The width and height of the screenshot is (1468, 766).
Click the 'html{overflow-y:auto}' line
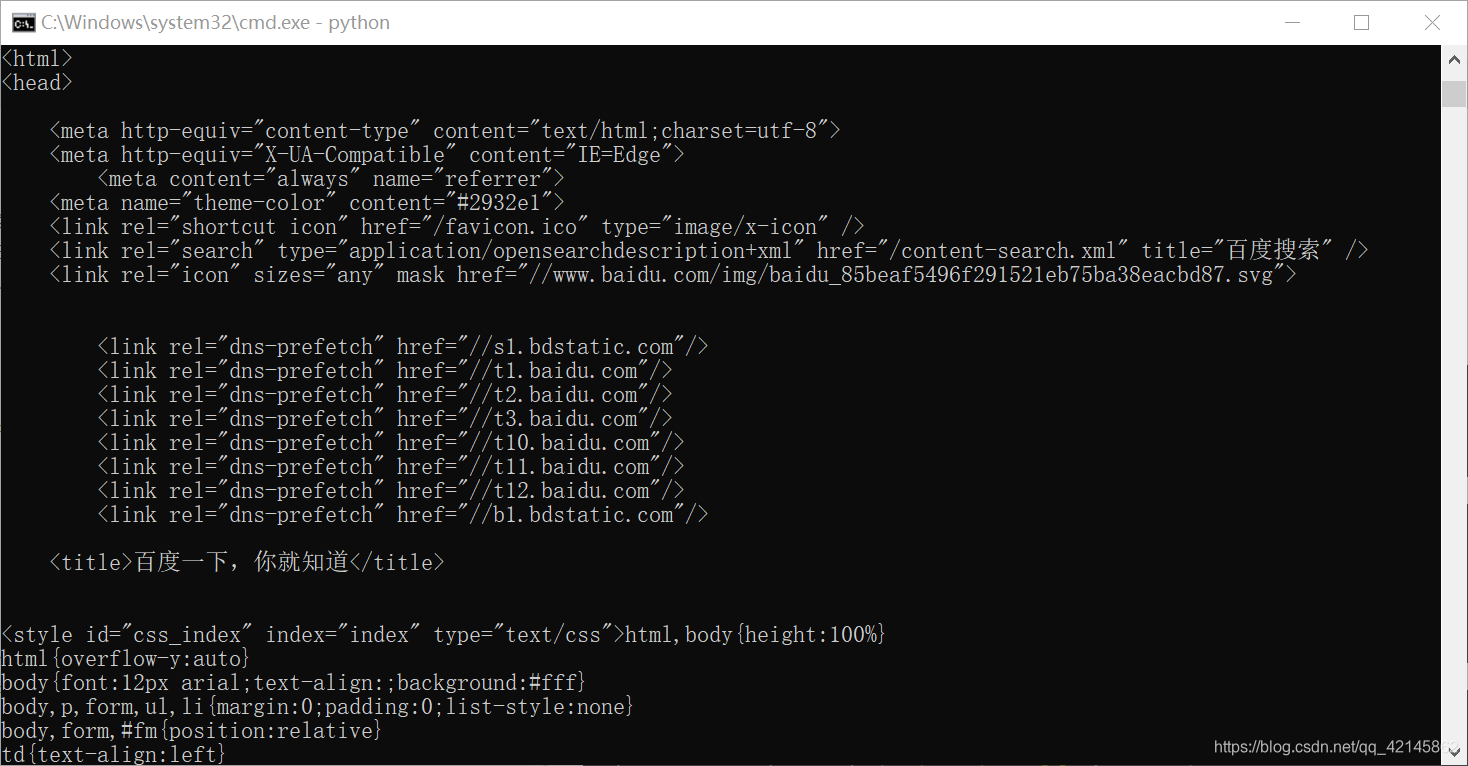pyautogui.click(x=126, y=659)
